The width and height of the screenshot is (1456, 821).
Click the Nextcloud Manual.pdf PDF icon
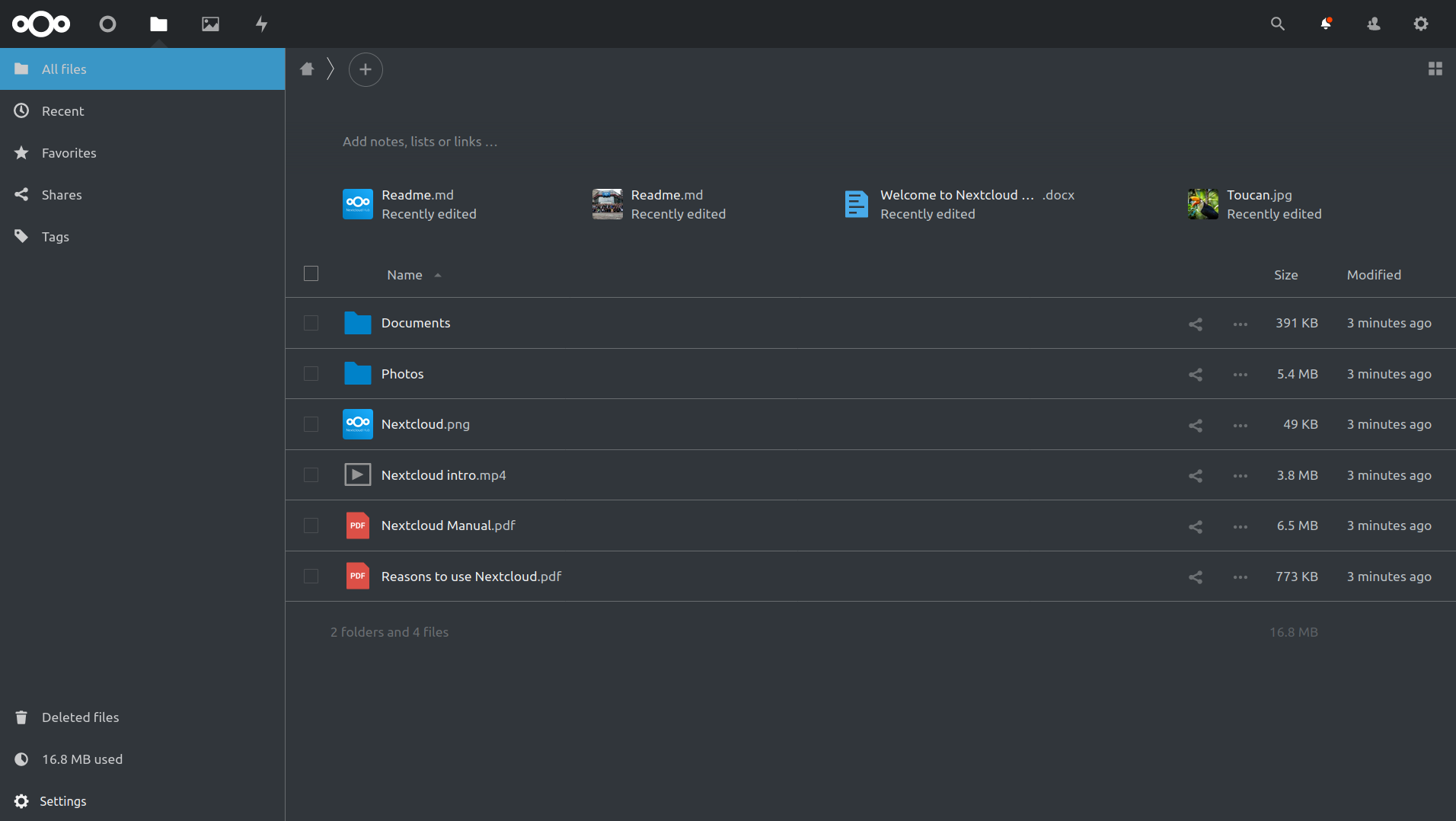[x=357, y=526]
